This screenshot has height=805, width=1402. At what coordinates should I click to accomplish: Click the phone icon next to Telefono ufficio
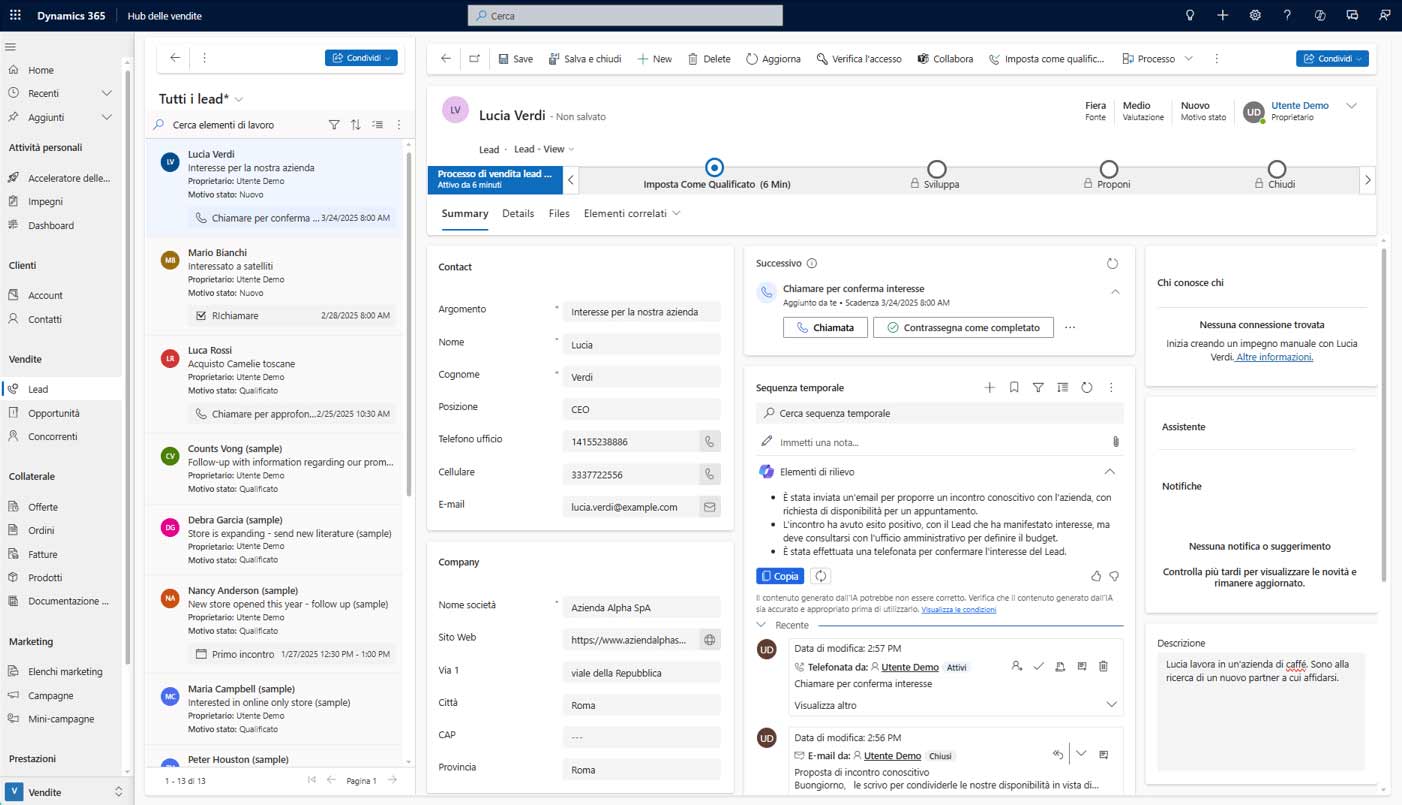[709, 441]
